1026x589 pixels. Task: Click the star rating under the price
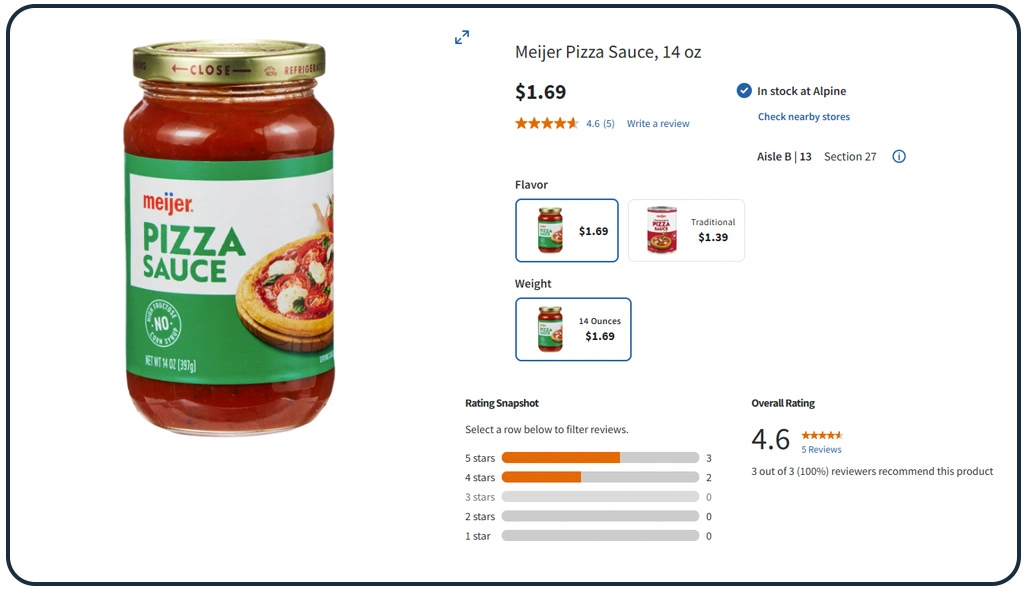coord(546,124)
